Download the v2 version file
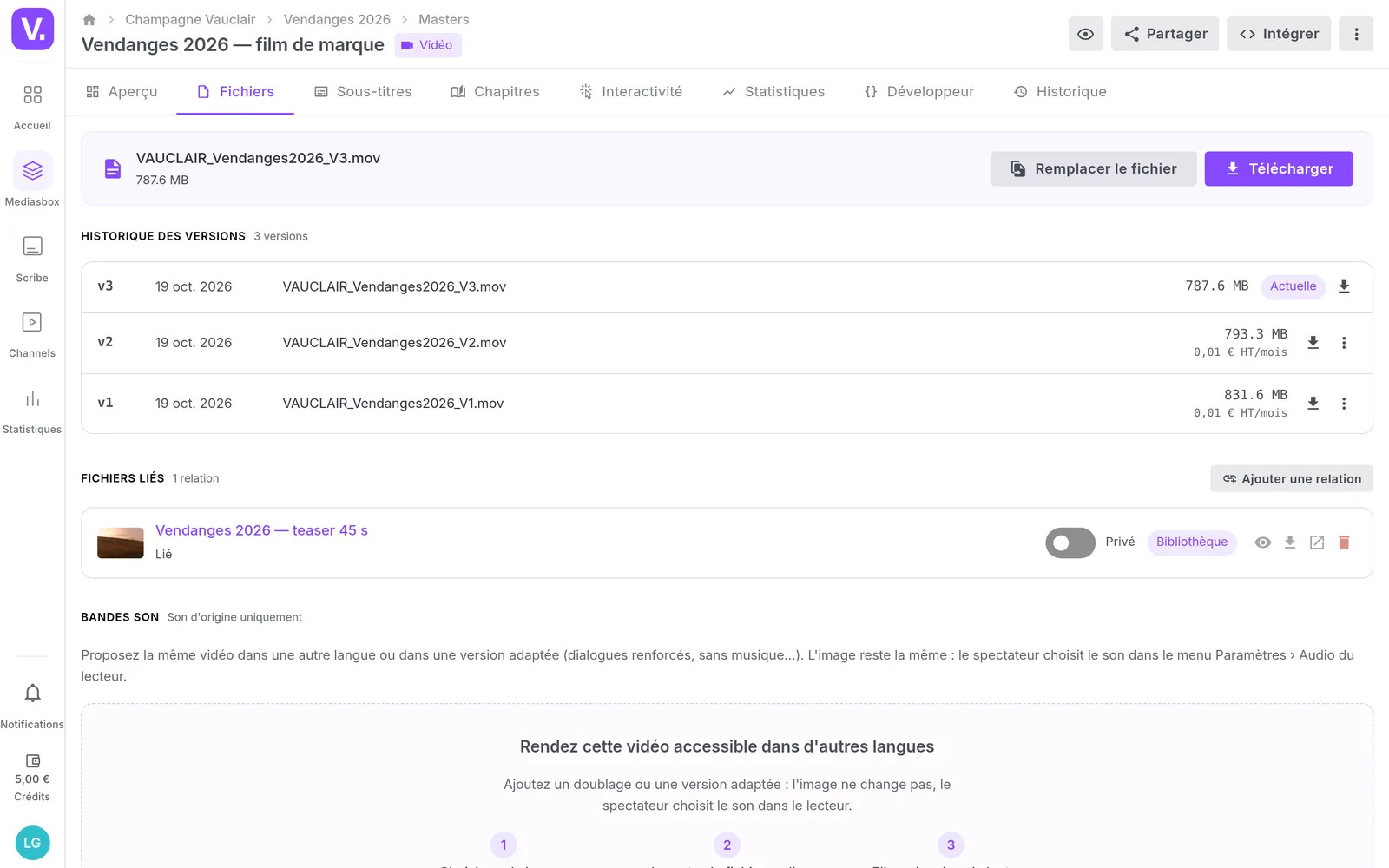This screenshot has height=868, width=1389. coord(1313,343)
